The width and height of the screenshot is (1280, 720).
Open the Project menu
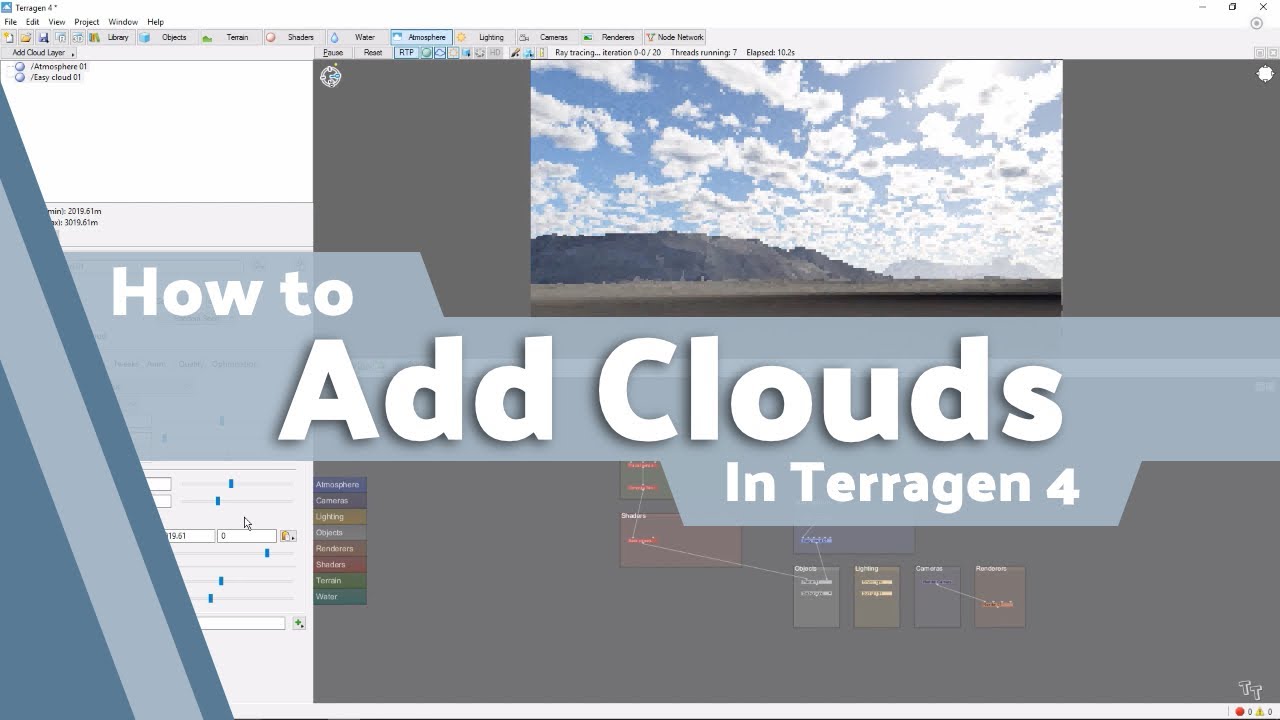[87, 22]
